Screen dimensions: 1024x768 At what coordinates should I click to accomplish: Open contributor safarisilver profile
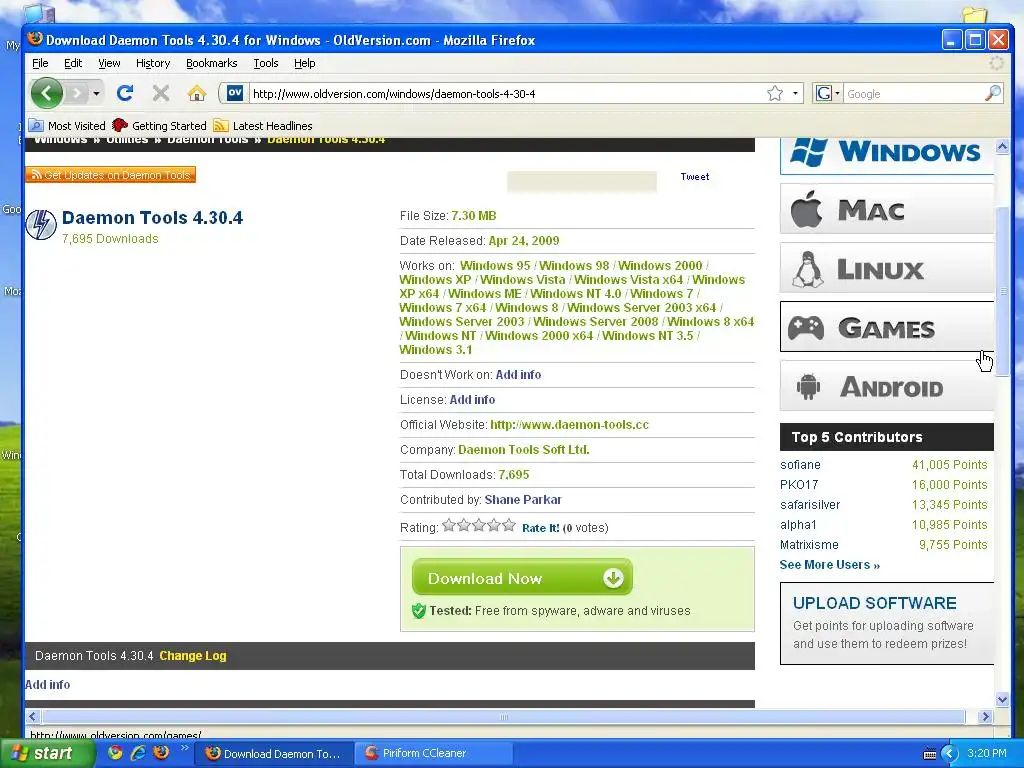[x=810, y=505]
